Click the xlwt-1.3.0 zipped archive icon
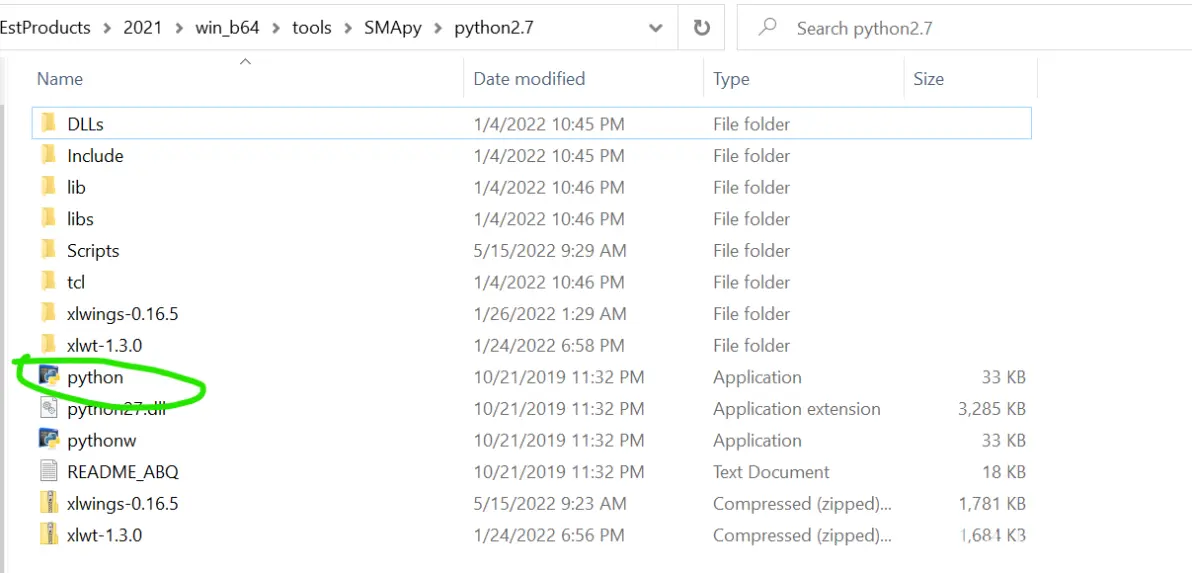 tap(49, 535)
